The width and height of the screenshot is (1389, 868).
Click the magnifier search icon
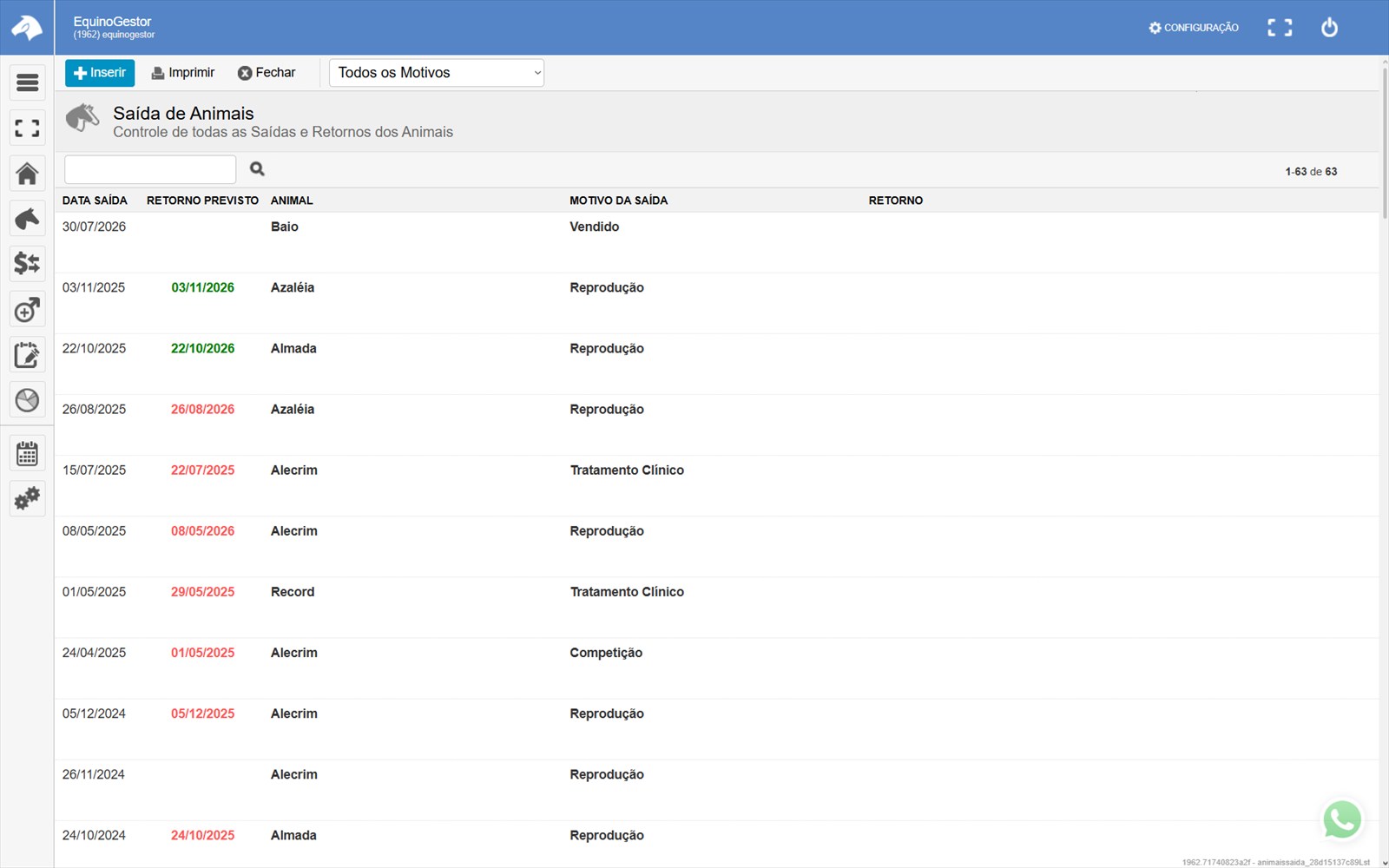pyautogui.click(x=257, y=169)
